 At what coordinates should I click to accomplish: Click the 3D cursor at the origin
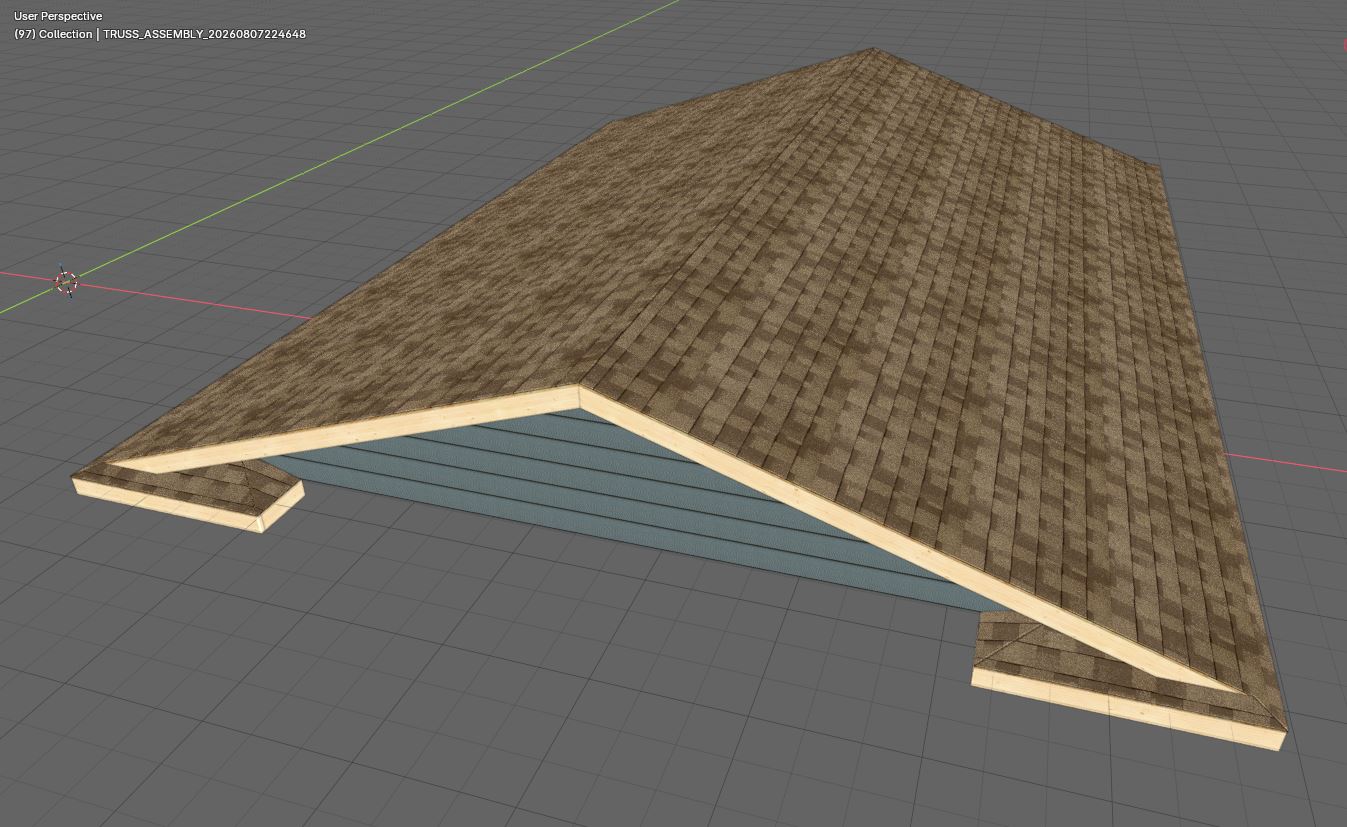tap(66, 283)
